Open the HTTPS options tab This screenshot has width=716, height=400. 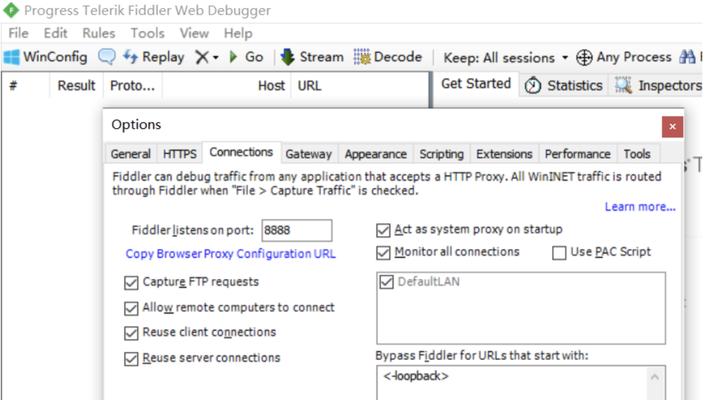point(179,154)
